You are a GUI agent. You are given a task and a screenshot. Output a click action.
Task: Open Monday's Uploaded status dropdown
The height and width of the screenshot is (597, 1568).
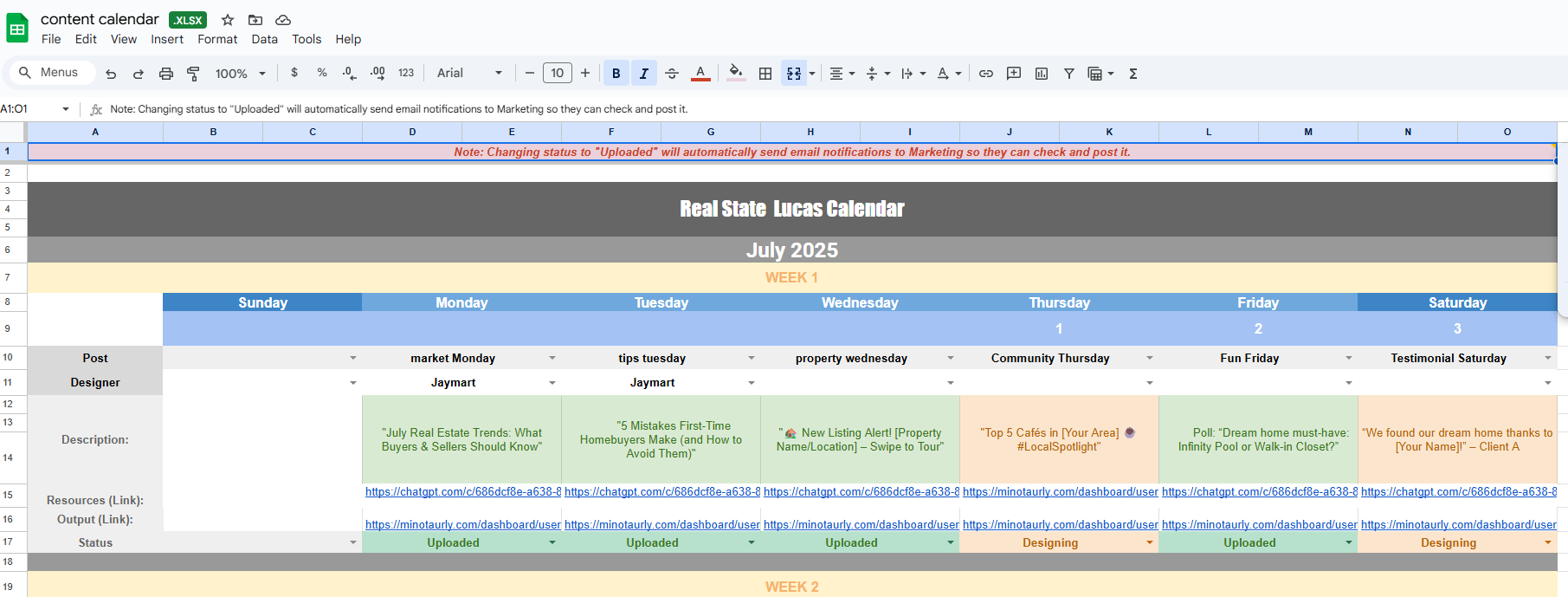552,542
